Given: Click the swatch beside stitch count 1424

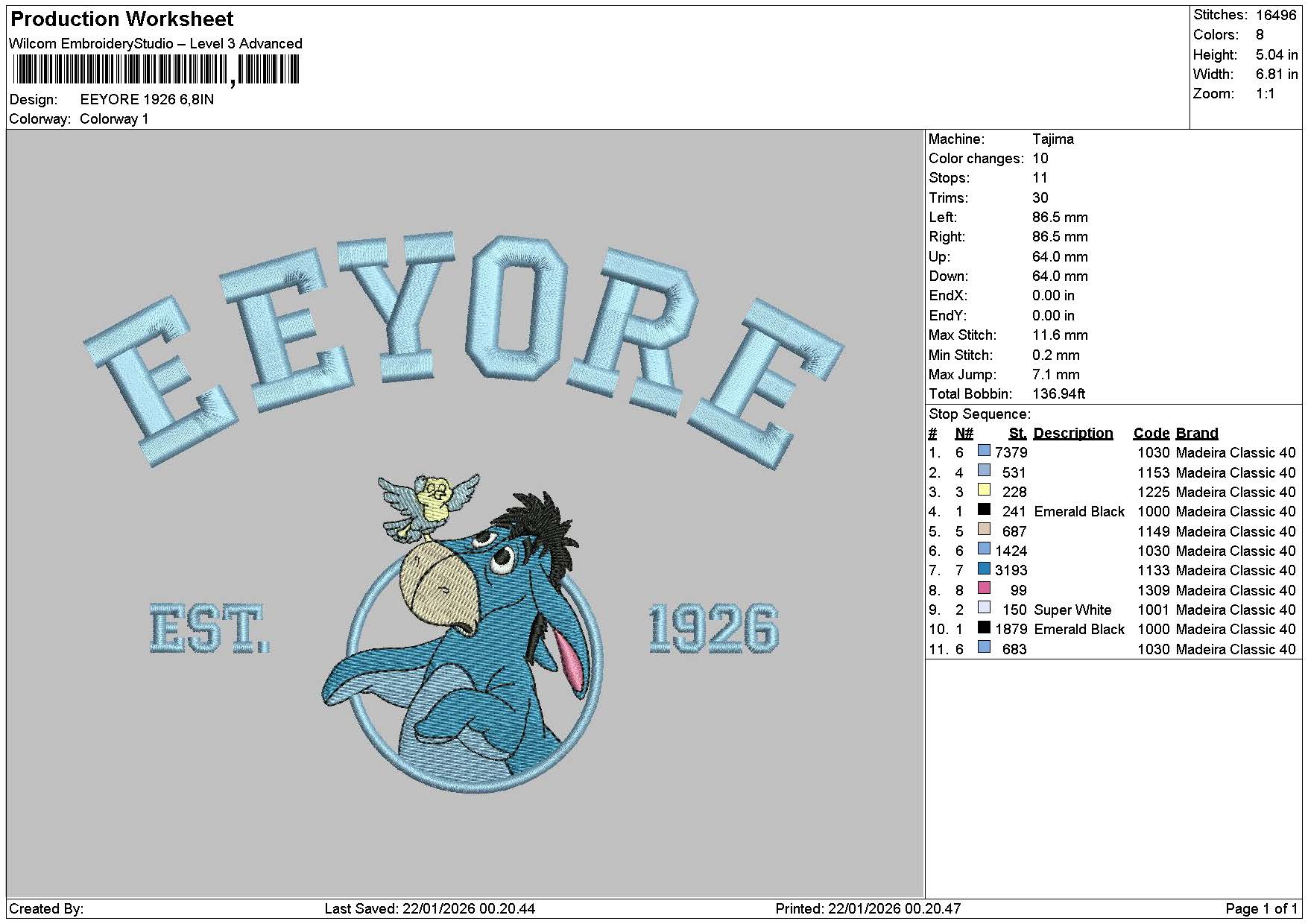Looking at the screenshot, I should pyautogui.click(x=984, y=549).
